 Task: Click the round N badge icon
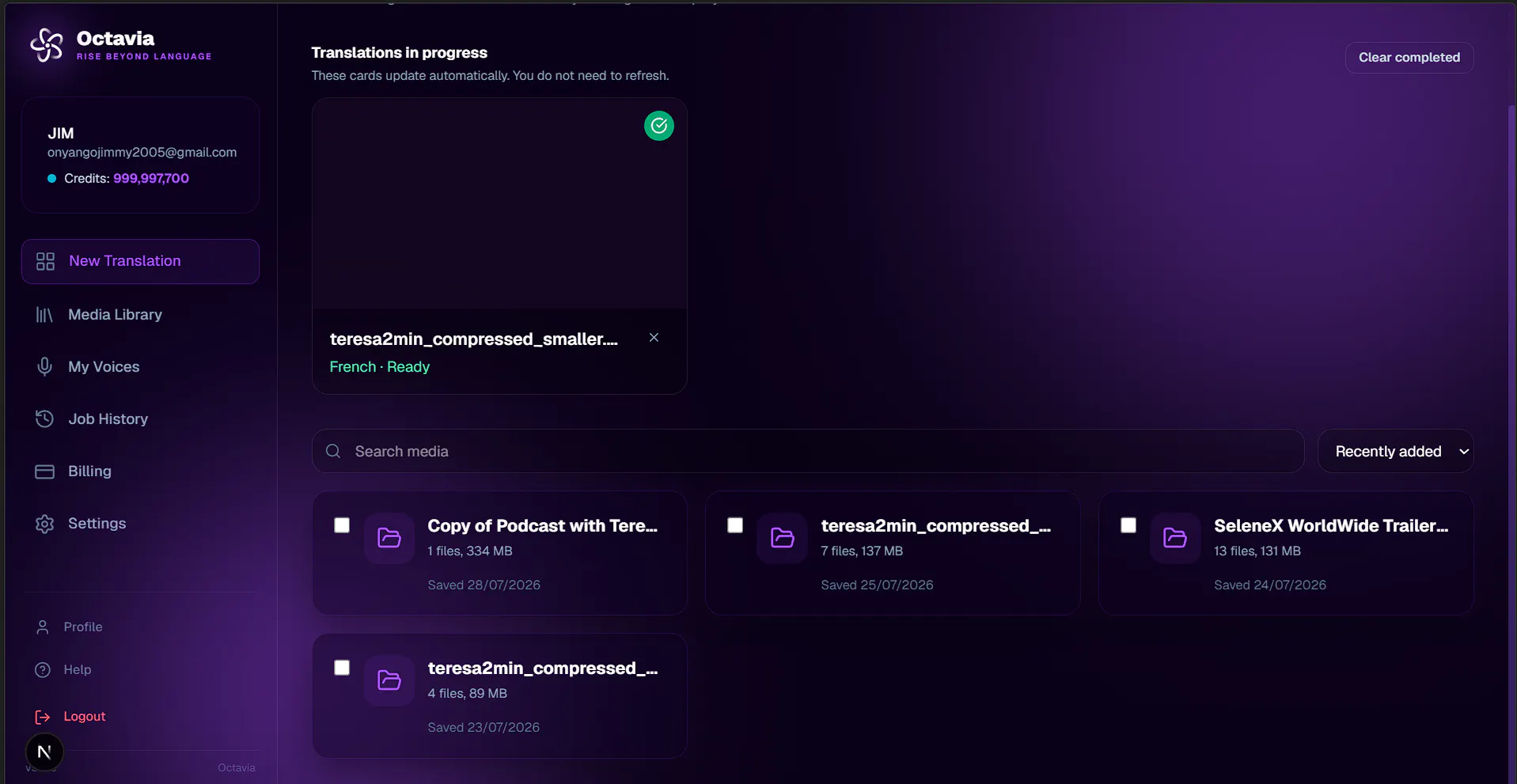click(x=44, y=752)
